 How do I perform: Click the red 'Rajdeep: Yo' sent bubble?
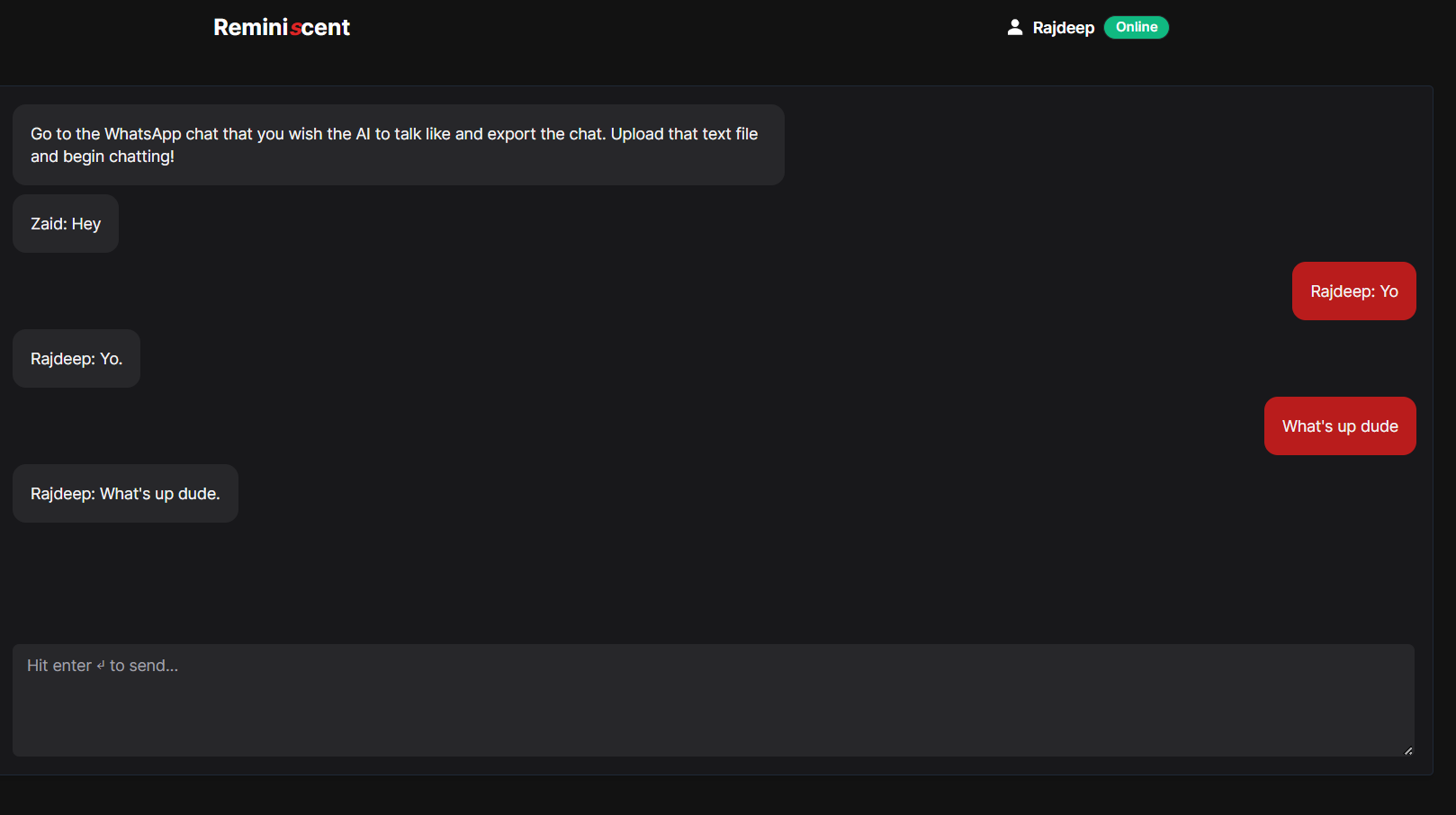tap(1354, 291)
